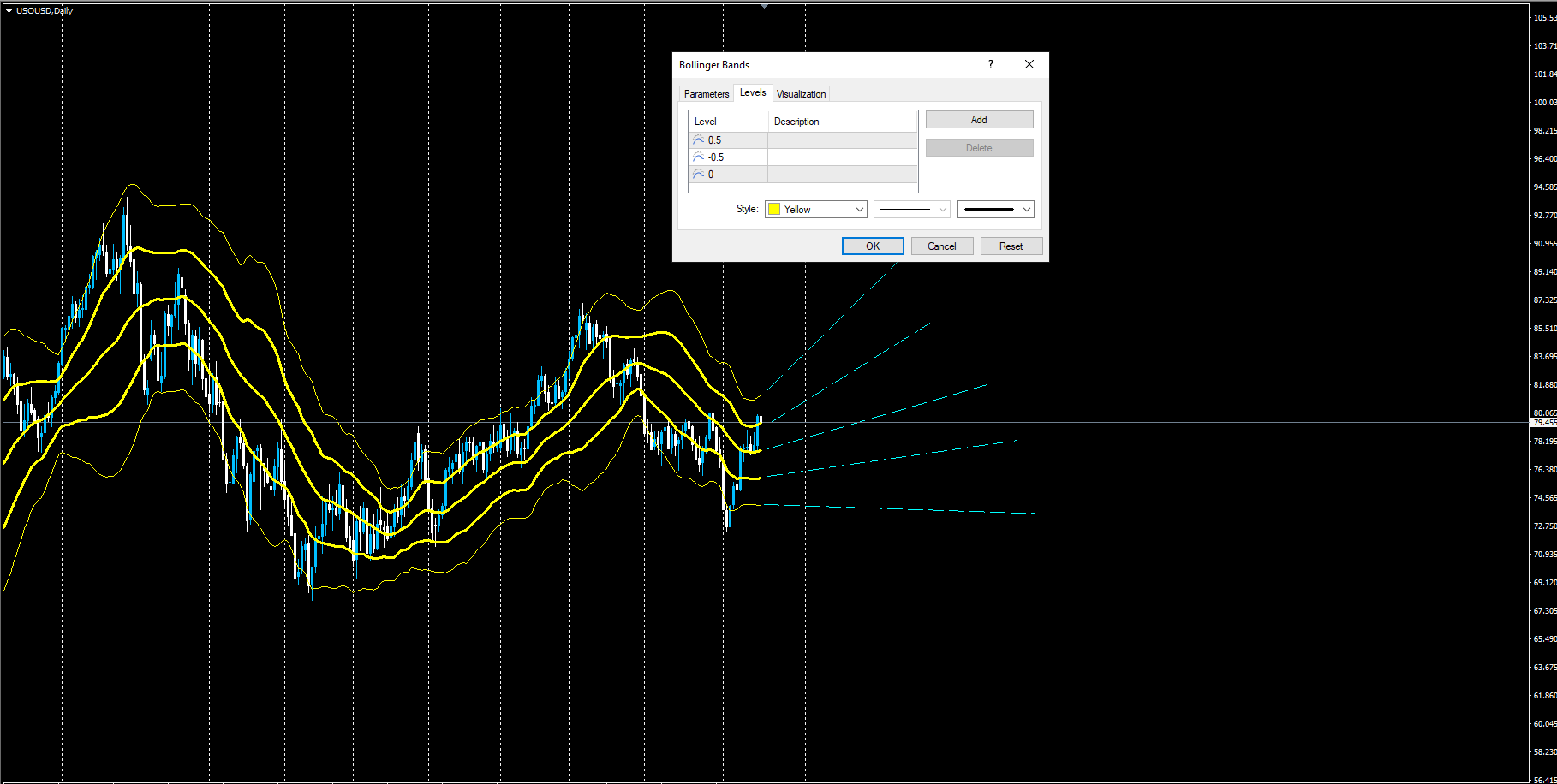Click the chart shift marker at chart top
This screenshot has height=784, width=1557.
[x=764, y=6]
